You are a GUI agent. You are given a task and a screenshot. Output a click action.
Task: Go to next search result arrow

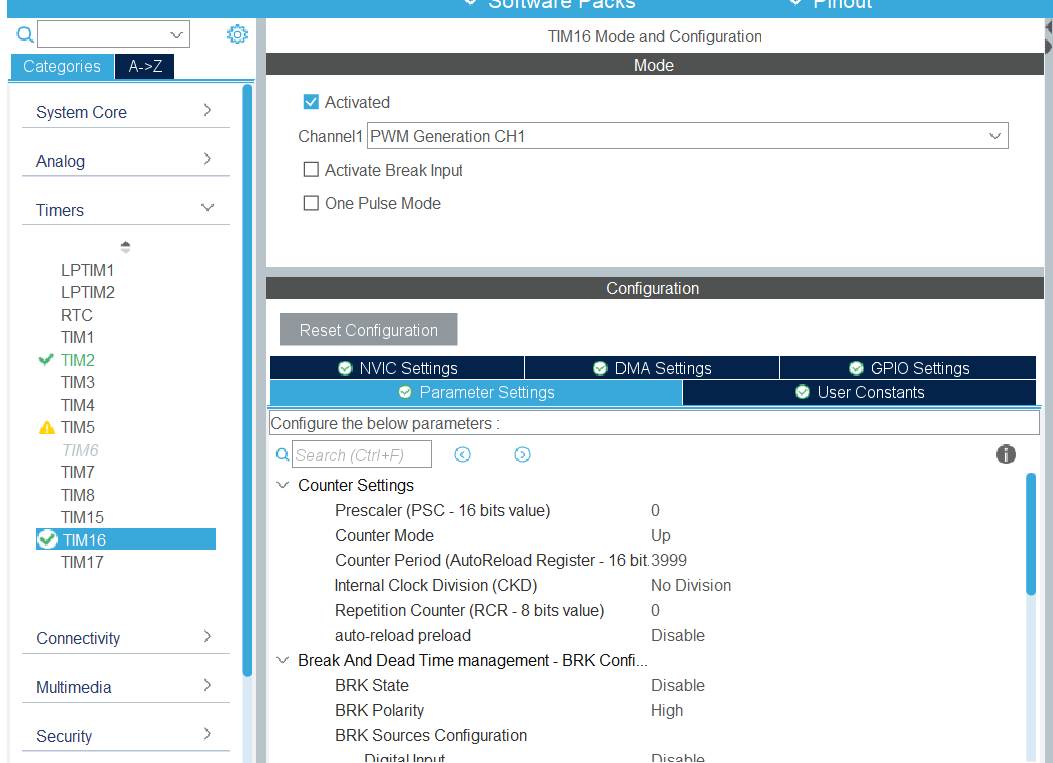[x=522, y=455]
